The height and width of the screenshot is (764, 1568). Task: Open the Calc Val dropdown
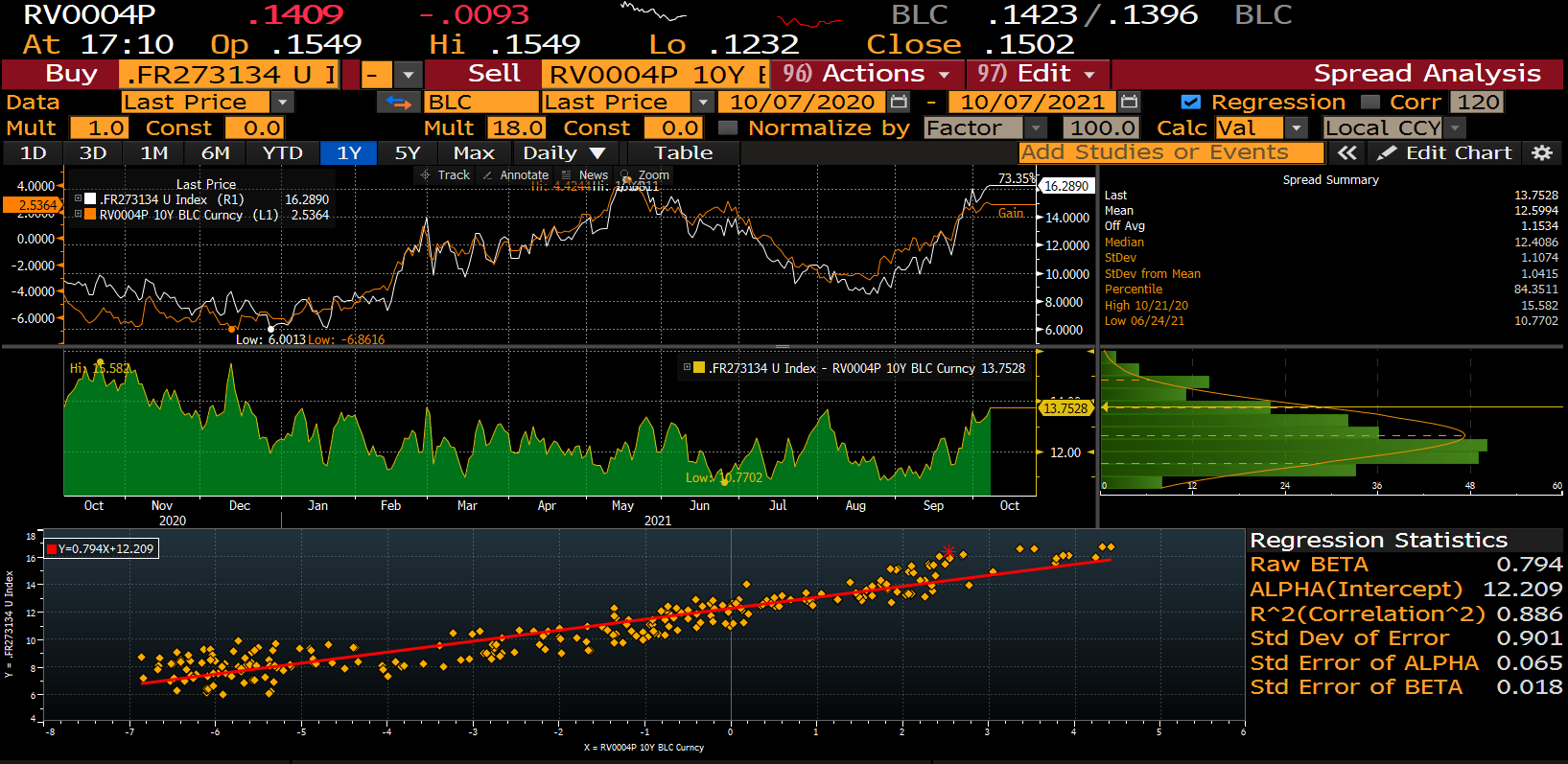click(1297, 127)
